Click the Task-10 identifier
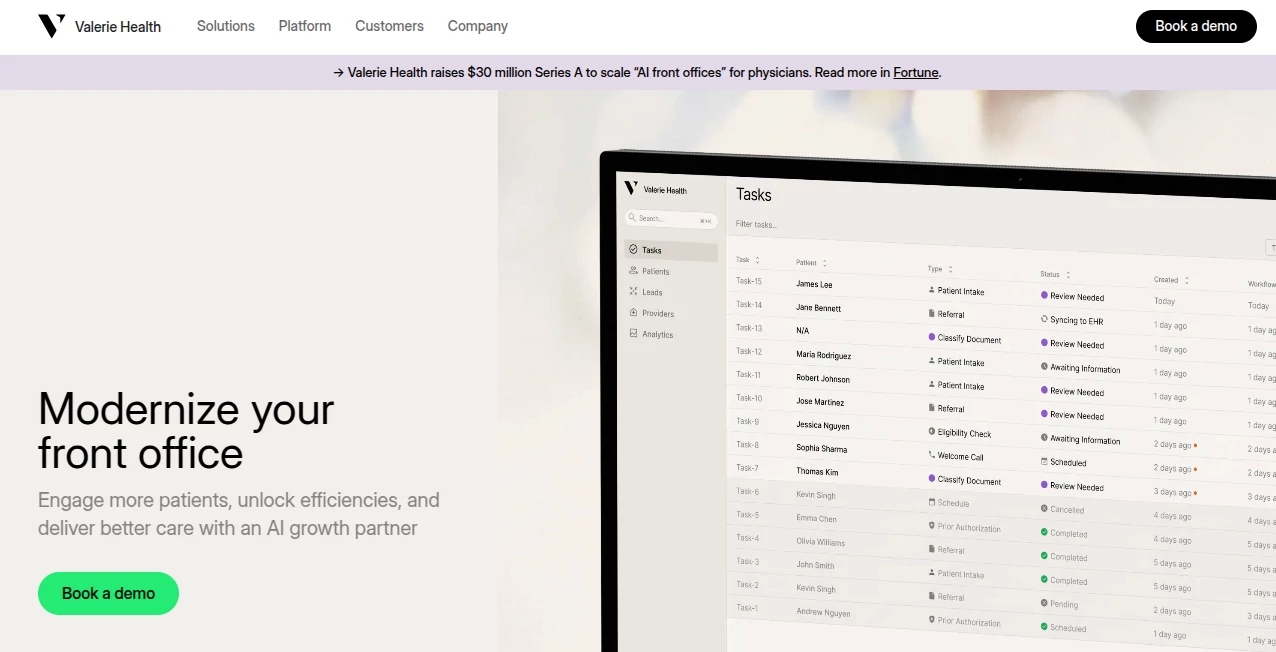Image resolution: width=1276 pixels, height=652 pixels. pos(749,398)
